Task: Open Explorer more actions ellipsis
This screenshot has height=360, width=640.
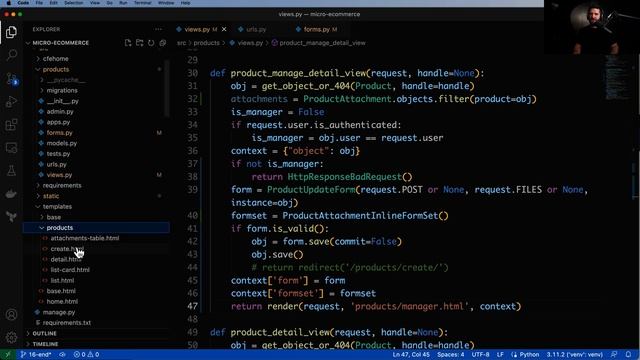Action: 158,29
